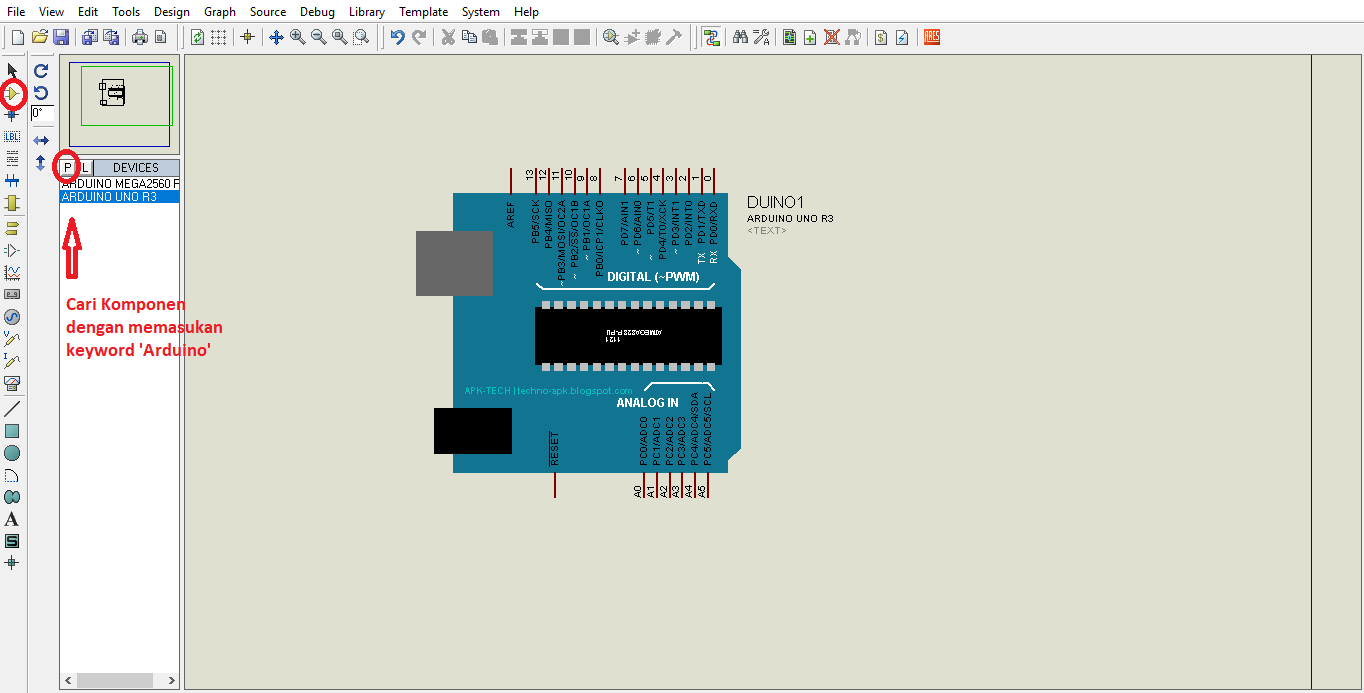Undo the last change
This screenshot has width=1364, height=693.
coord(397,37)
